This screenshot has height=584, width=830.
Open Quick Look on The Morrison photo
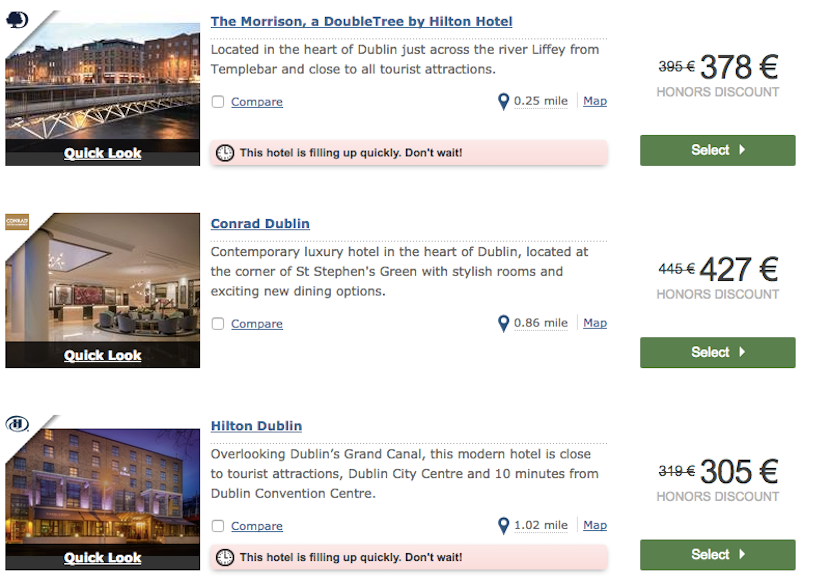coord(102,153)
